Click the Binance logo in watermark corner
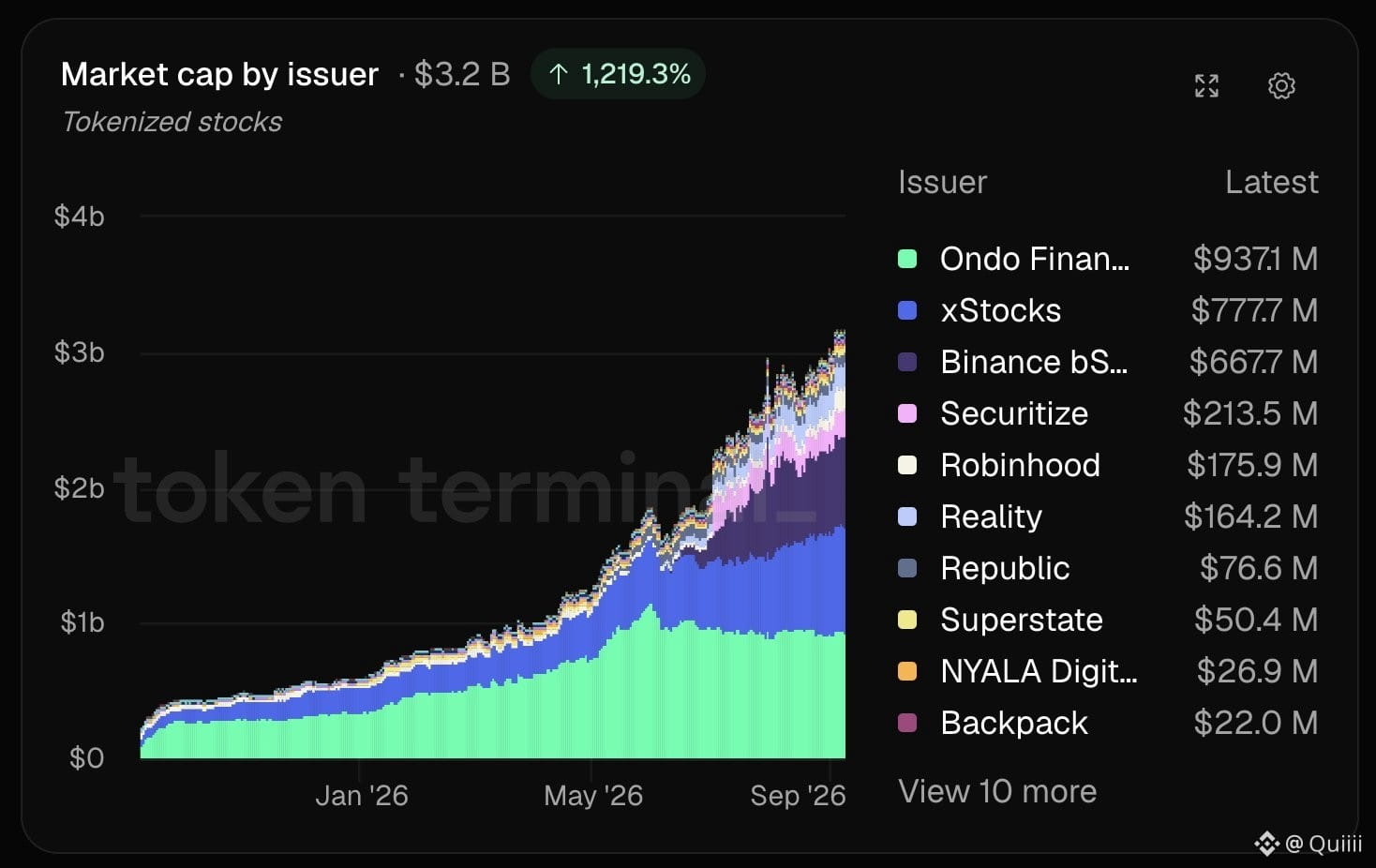 pos(1267,844)
